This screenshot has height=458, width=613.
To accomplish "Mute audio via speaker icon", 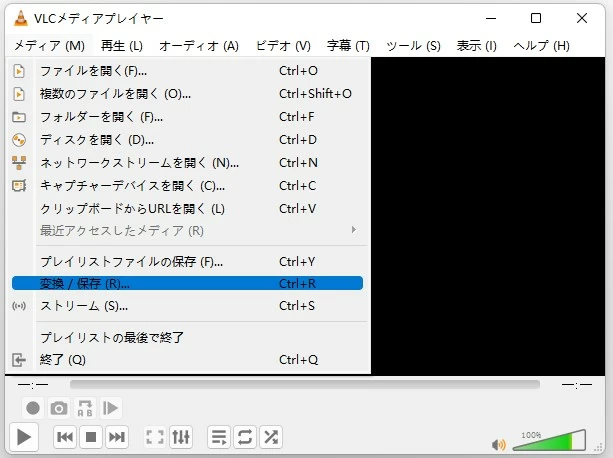I will (x=497, y=444).
